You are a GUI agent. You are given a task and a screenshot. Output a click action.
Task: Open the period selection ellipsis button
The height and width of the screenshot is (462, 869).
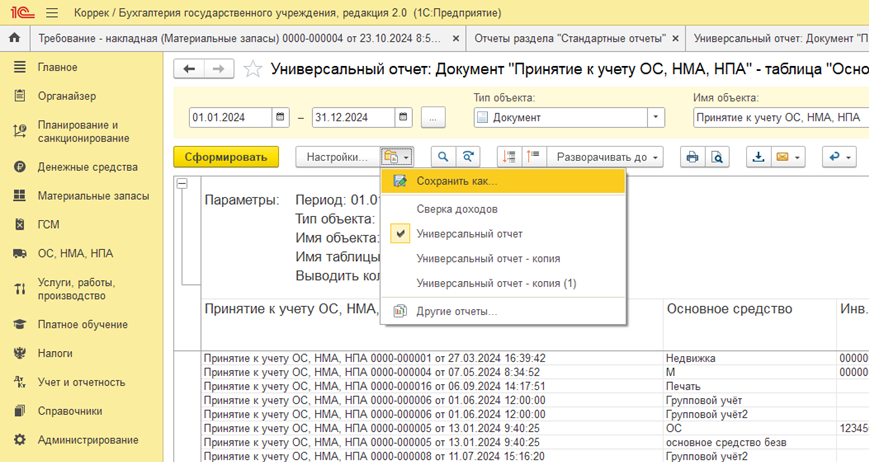point(433,117)
